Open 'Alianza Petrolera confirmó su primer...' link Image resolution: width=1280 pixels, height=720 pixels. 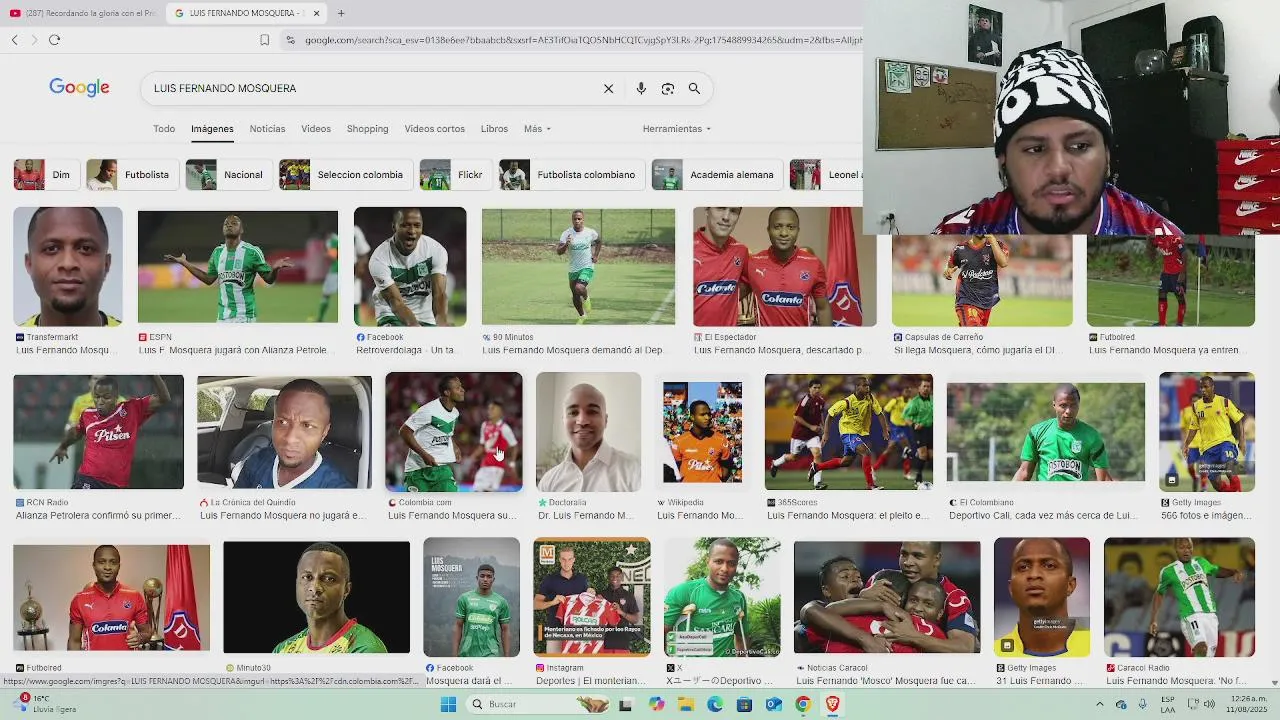tap(98, 516)
